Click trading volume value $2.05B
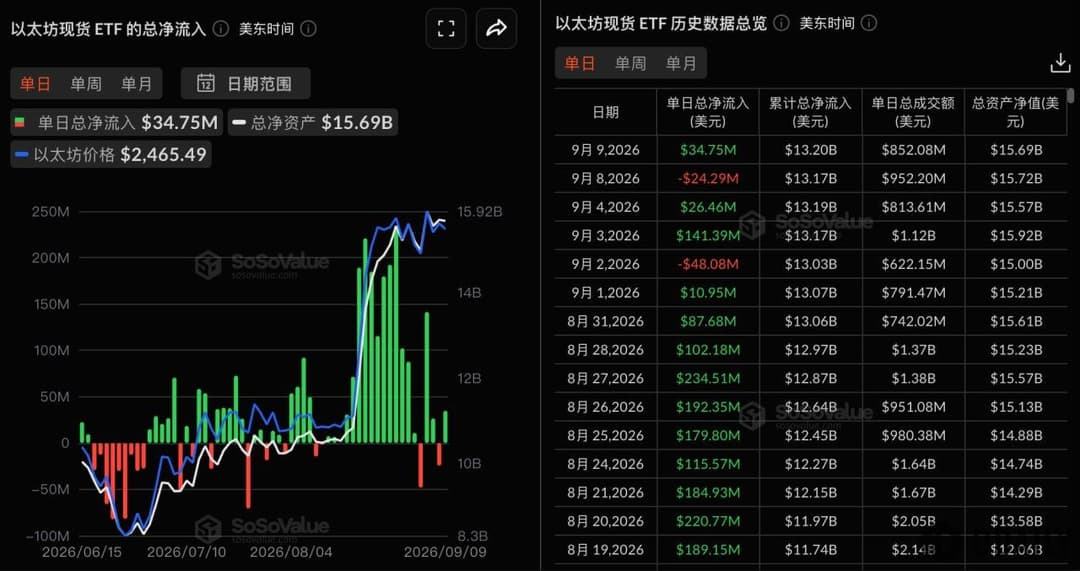Image resolution: width=1080 pixels, height=571 pixels. click(913, 521)
